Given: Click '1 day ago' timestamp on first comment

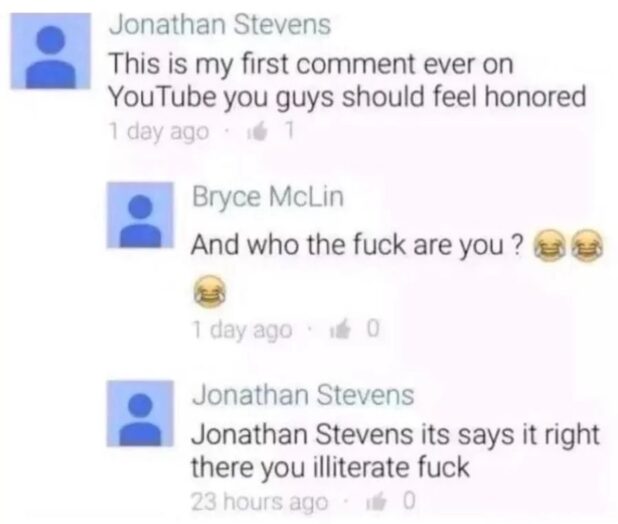Looking at the screenshot, I should click(159, 132).
